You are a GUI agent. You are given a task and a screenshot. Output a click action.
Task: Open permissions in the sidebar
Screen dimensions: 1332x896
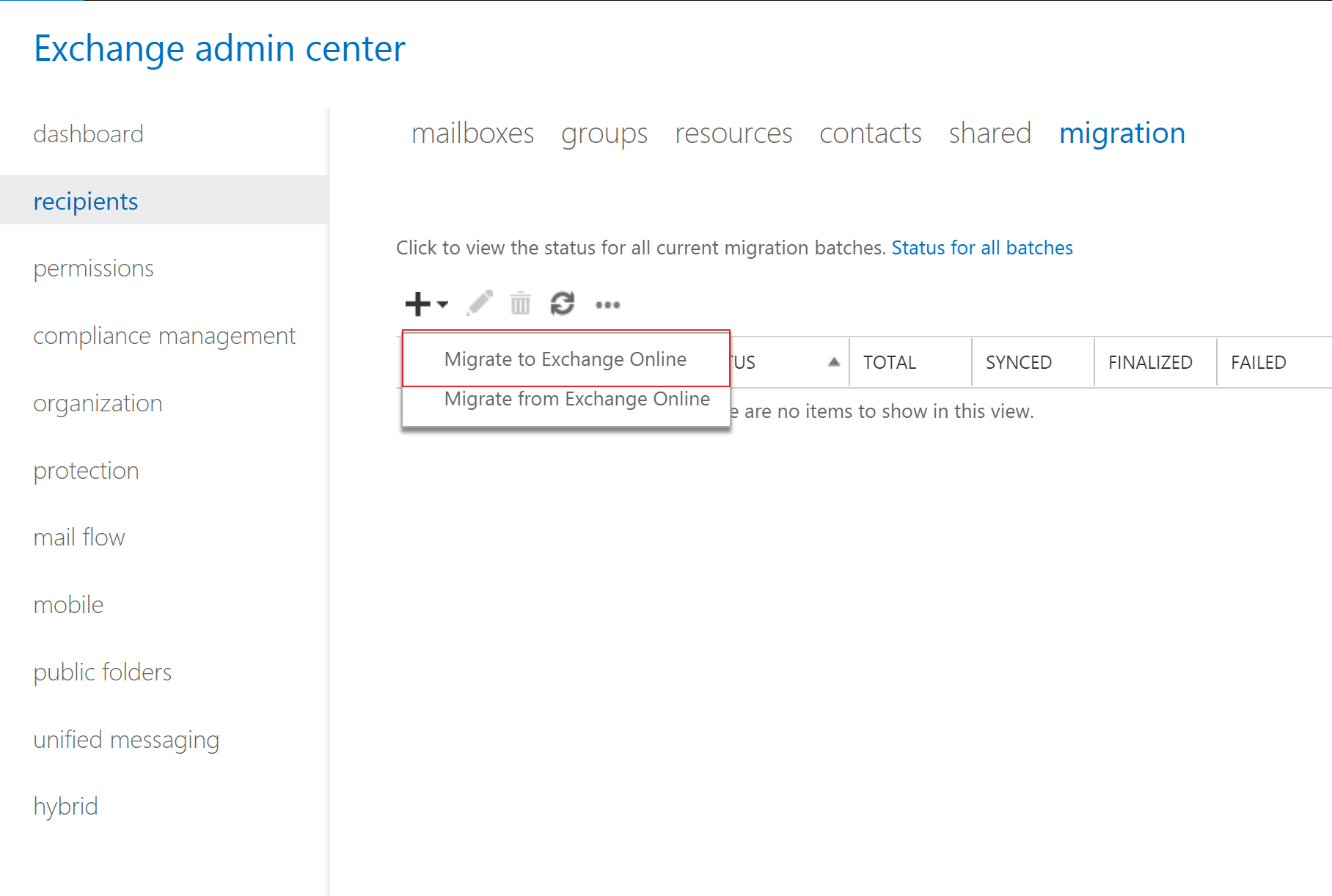(94, 268)
